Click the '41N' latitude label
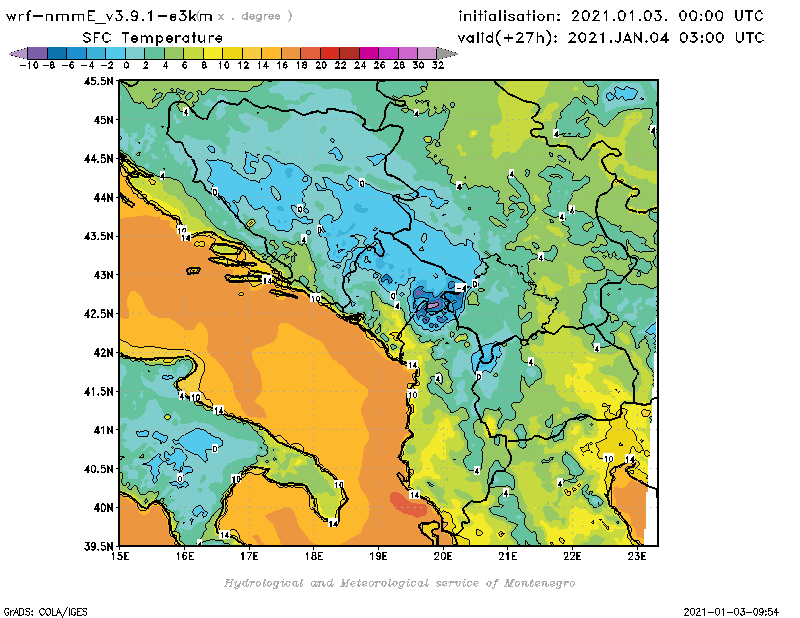800x618 pixels. (103, 430)
